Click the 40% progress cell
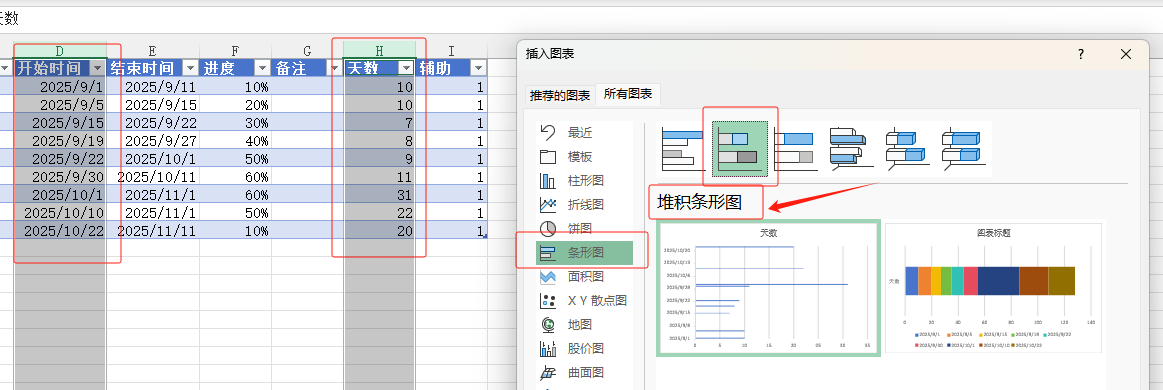The image size is (1163, 390). pyautogui.click(x=235, y=140)
